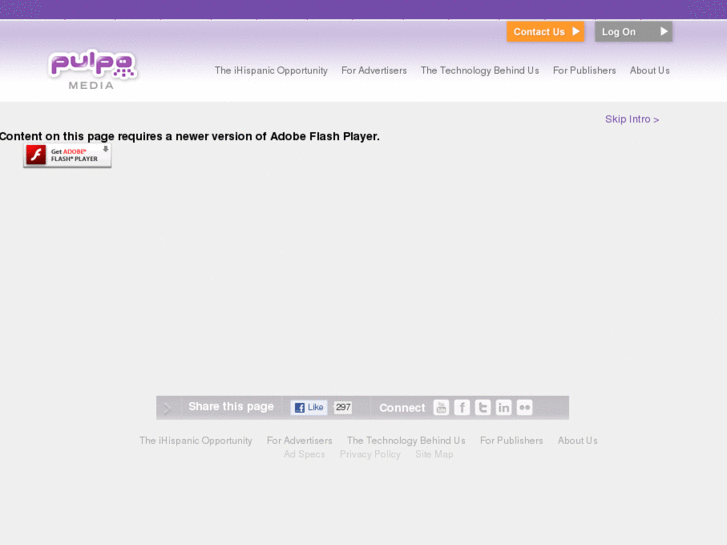Viewport: 727px width, 545px height.
Task: Open the Ad Specs footer link
Action: (x=304, y=454)
